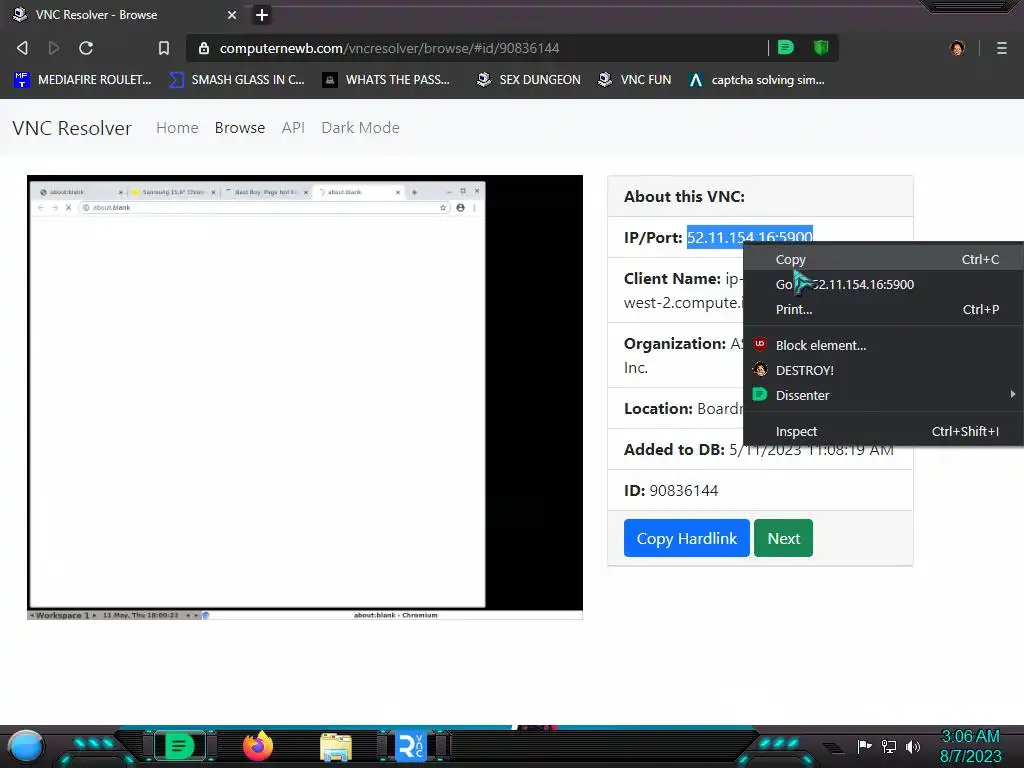
Task: Choose Copy from the context menu
Action: tap(883, 259)
